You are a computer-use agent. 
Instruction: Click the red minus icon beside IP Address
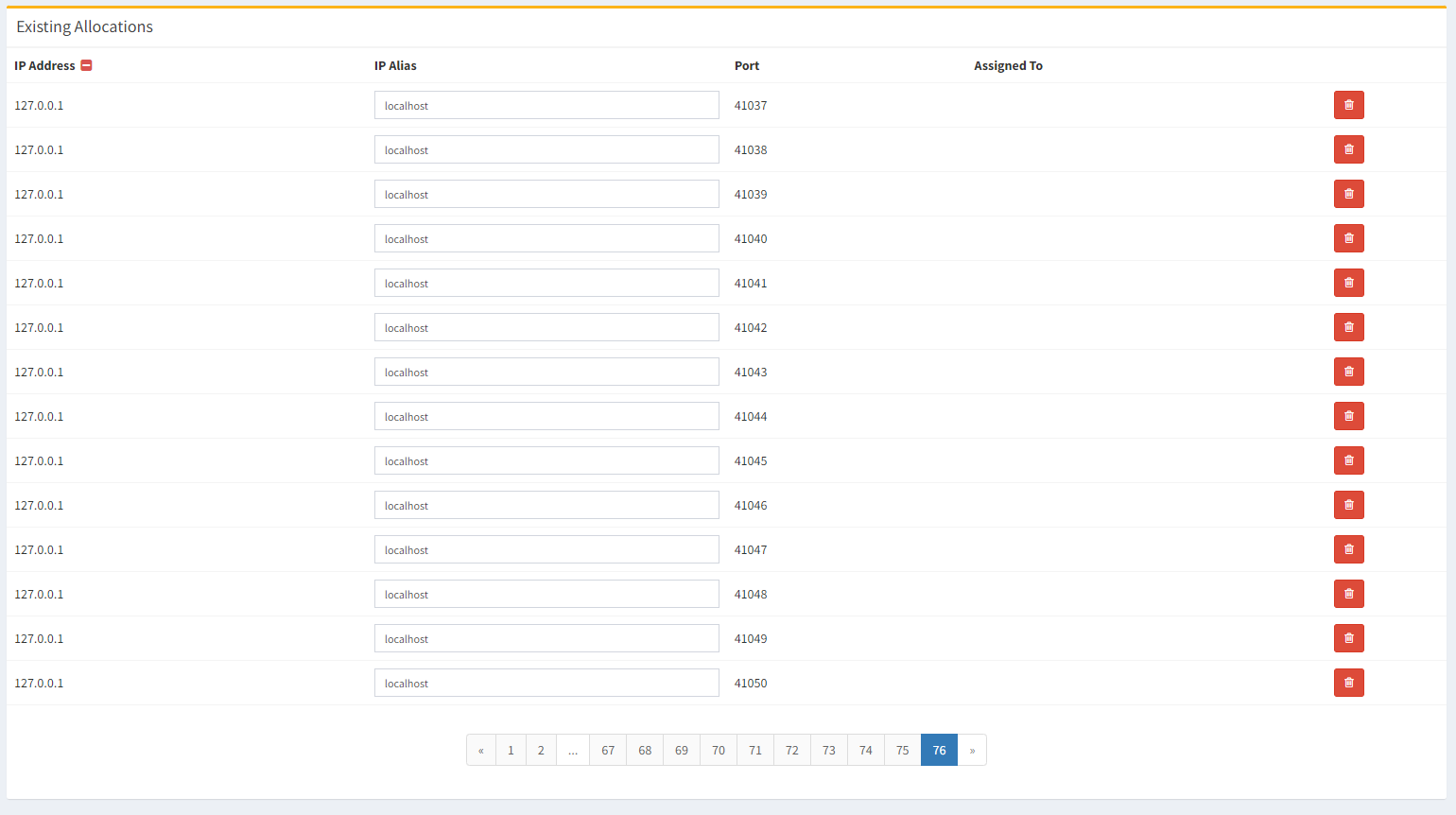(86, 65)
